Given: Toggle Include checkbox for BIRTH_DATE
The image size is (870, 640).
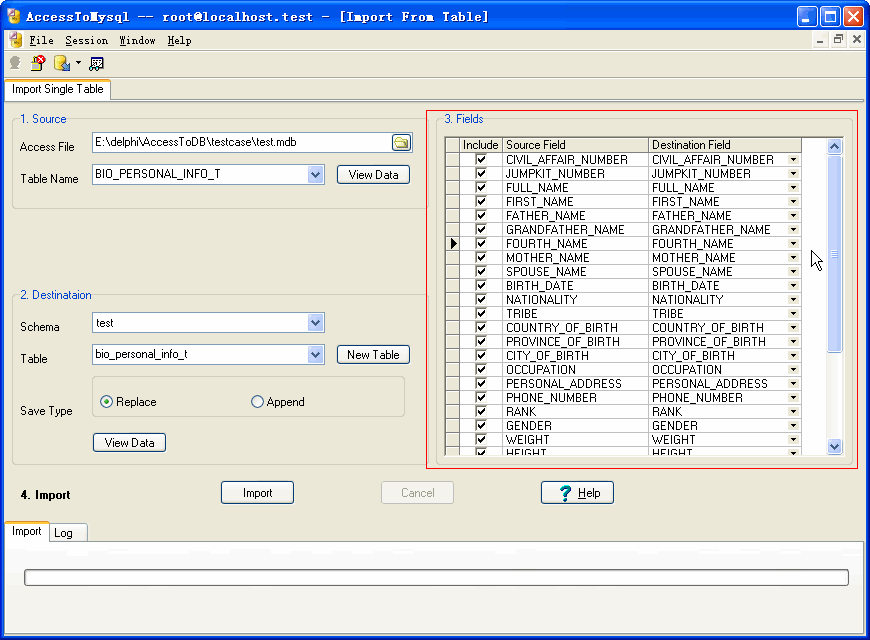Looking at the screenshot, I should click(481, 285).
